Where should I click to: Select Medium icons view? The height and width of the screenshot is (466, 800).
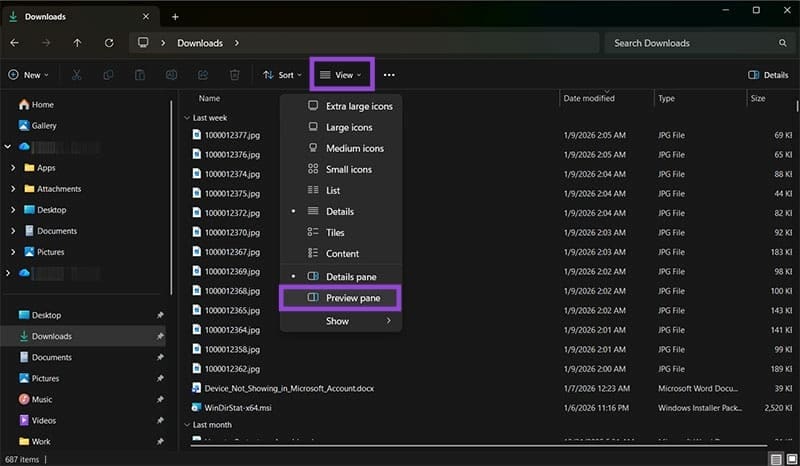click(x=340, y=148)
